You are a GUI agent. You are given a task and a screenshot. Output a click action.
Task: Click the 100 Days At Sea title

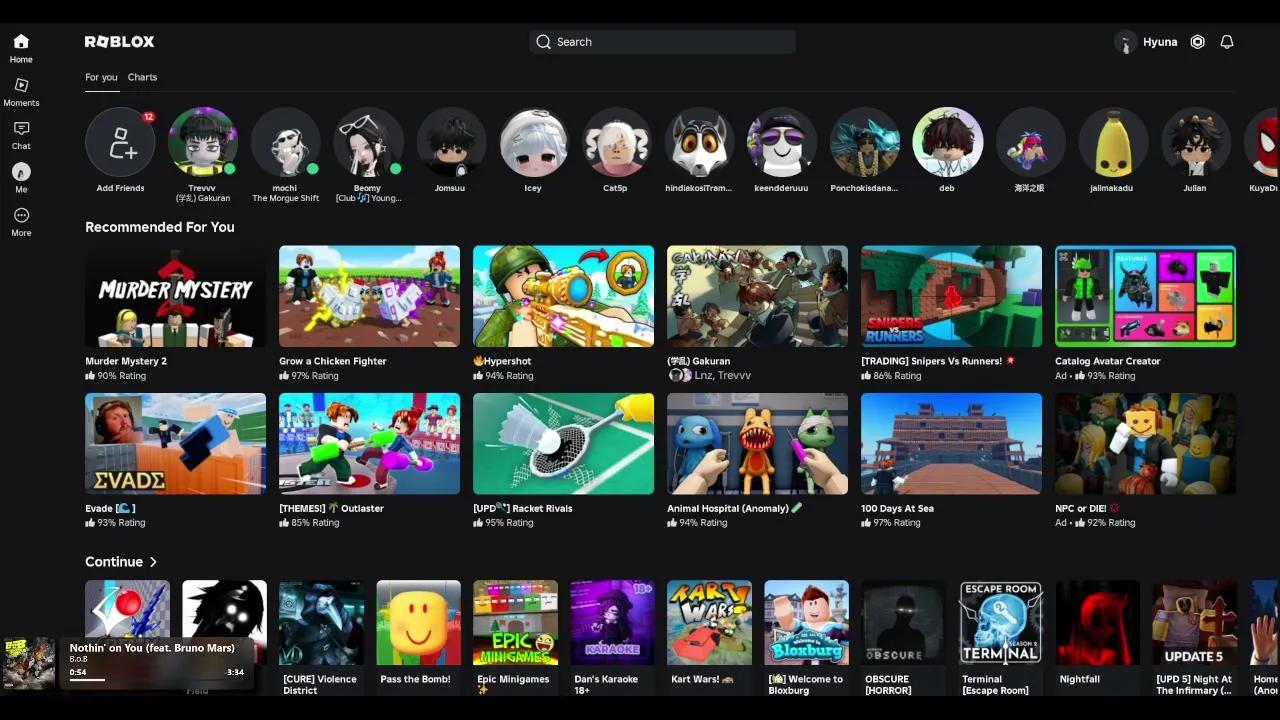(897, 508)
